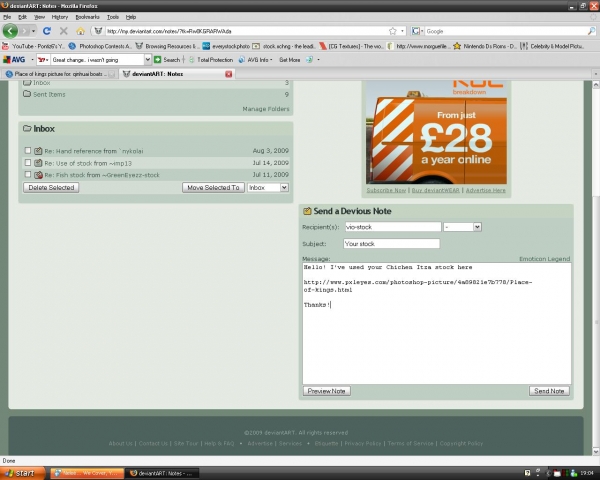This screenshot has width=600, height=480.
Task: Open the Move Selected To folder dropdown
Action: 268,188
